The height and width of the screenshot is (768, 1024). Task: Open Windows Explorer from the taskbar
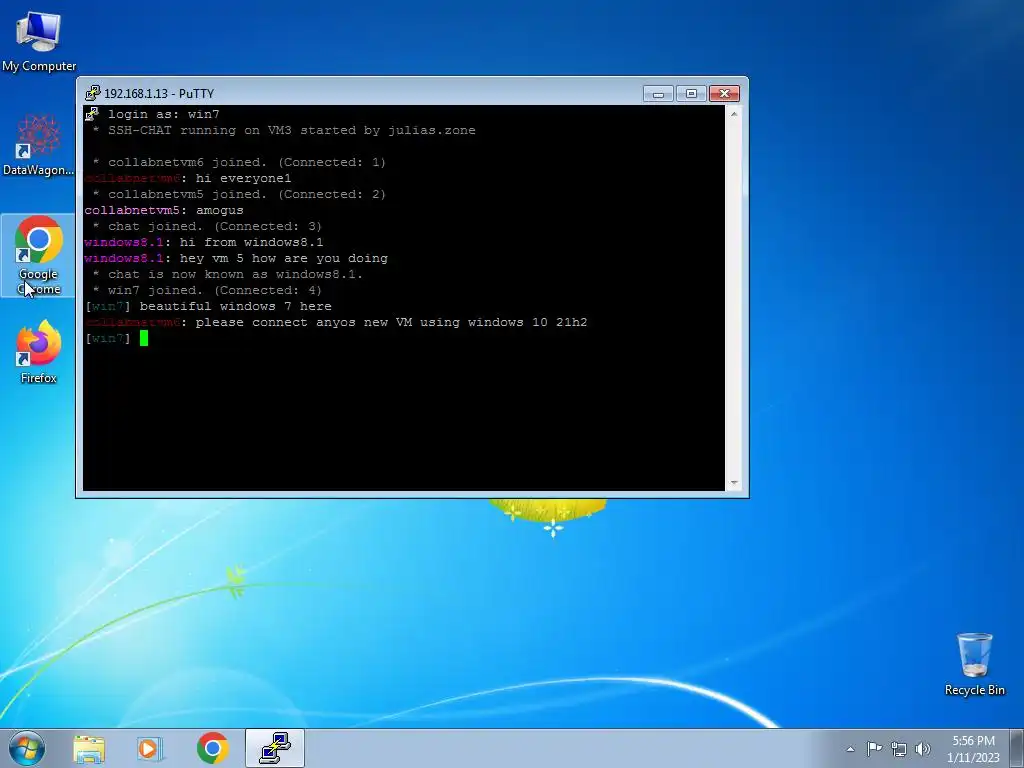point(89,749)
